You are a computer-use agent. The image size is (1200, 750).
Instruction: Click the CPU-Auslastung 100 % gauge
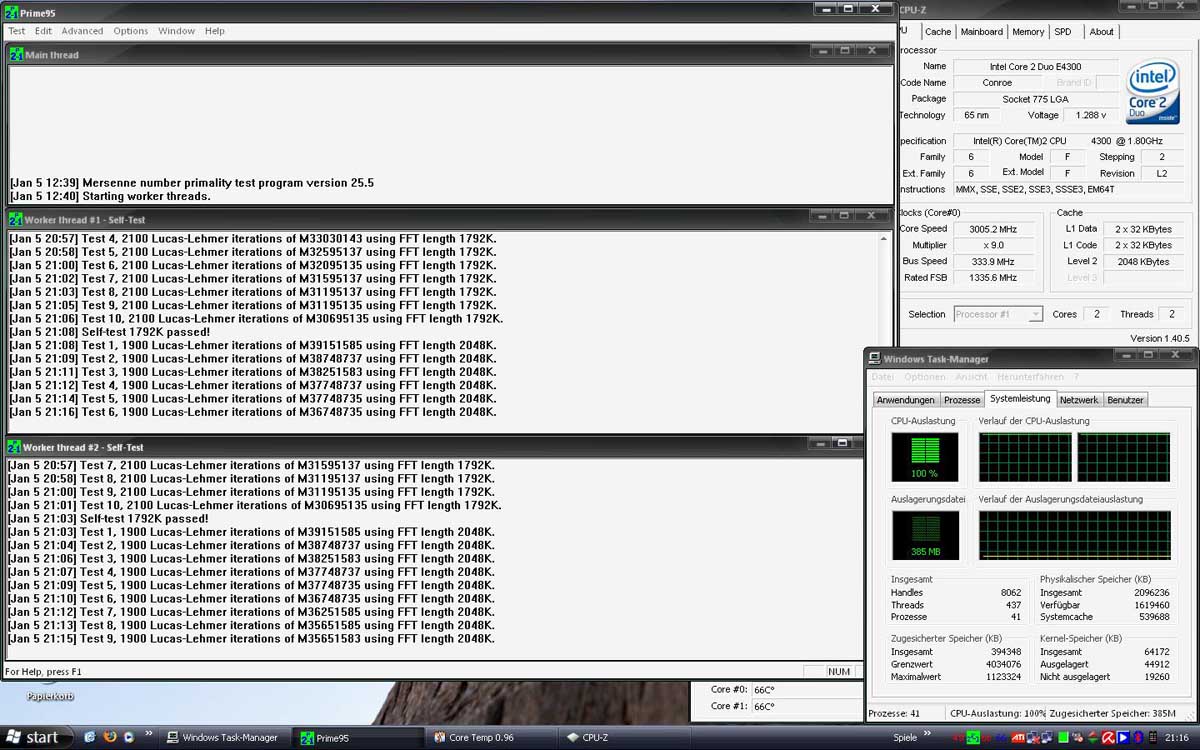point(925,457)
